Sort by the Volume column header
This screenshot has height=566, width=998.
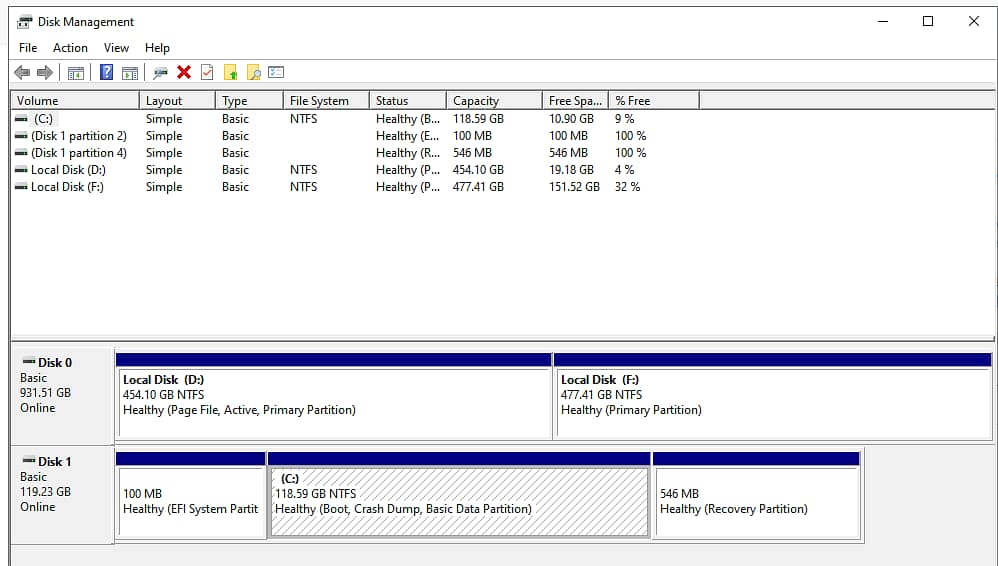point(75,101)
